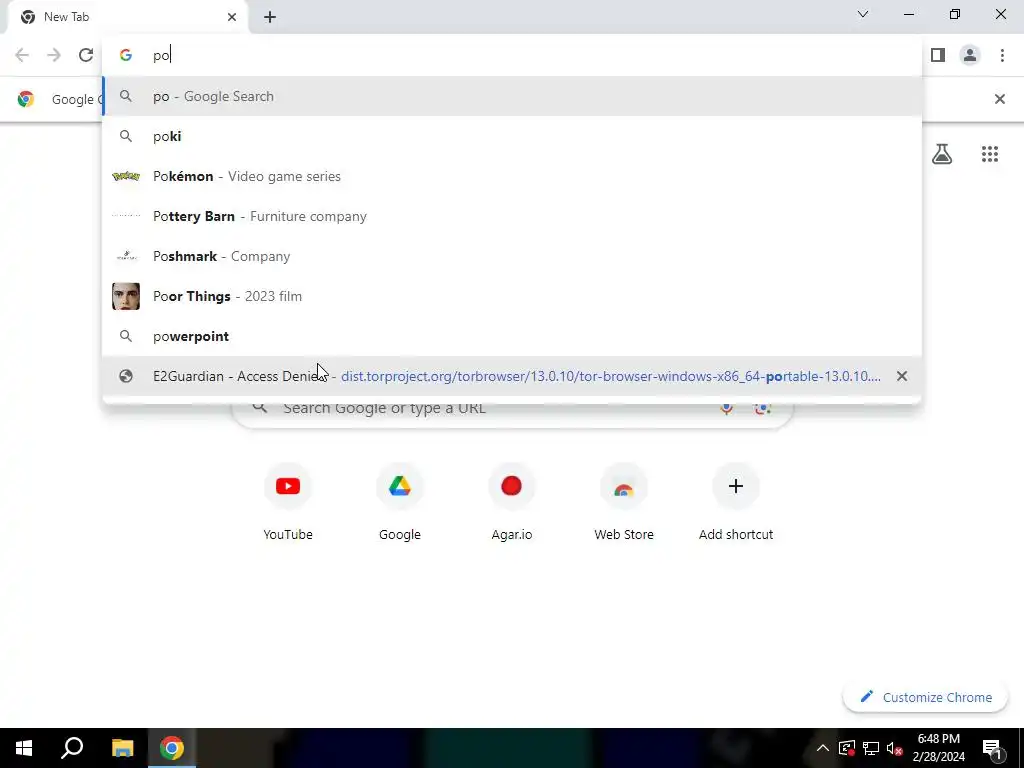Click the security tray icon with red dot

coord(847,748)
